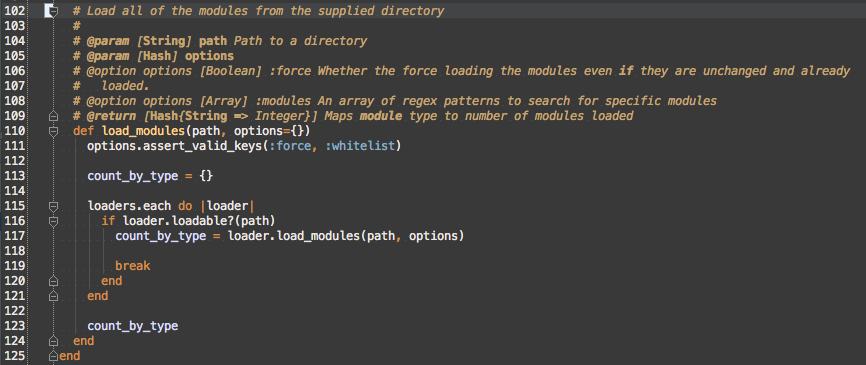This screenshot has height=365, width=866.
Task: Place the cursor on the break keyword
Action: pos(133,266)
